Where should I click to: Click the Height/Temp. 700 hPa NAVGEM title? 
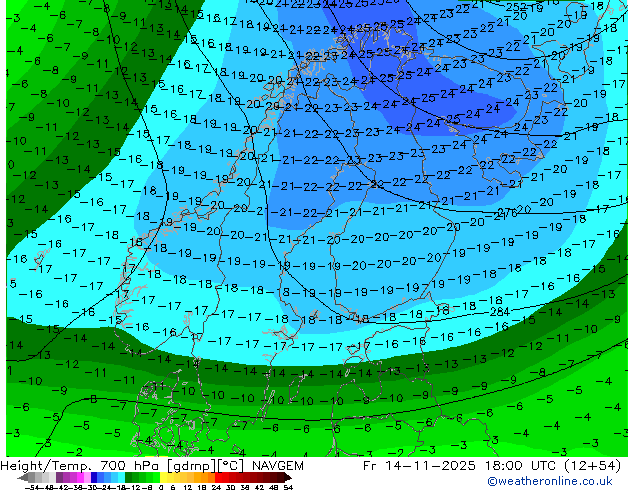tap(152, 466)
